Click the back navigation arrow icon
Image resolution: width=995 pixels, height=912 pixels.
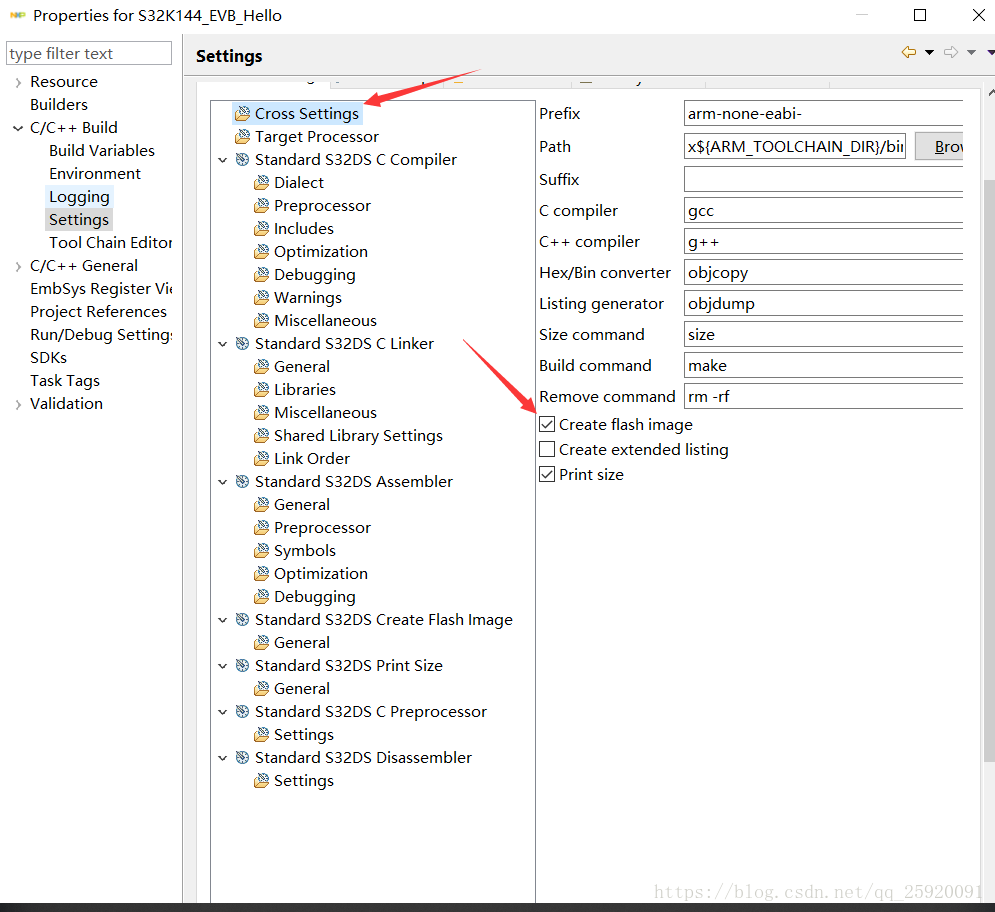909,52
